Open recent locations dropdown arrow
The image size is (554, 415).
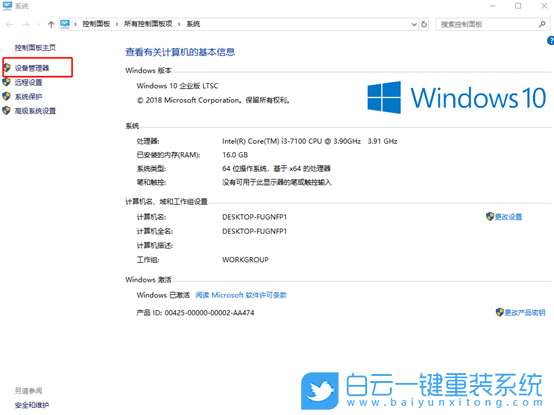tap(39, 24)
